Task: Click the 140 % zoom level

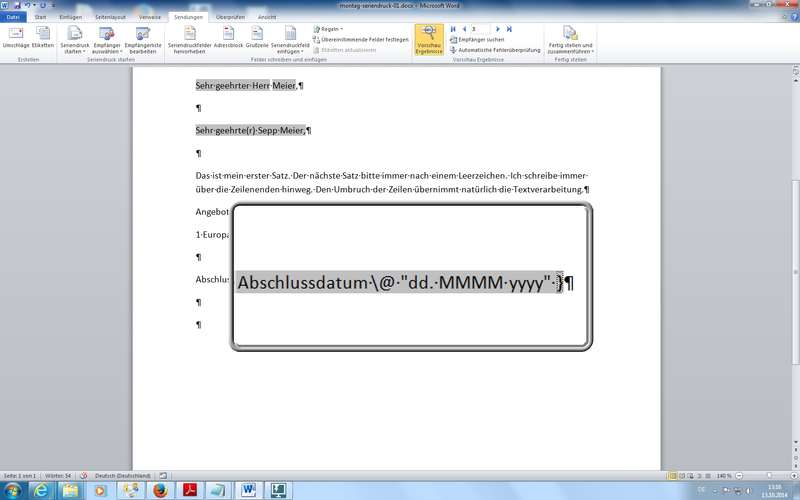Action: [723, 476]
